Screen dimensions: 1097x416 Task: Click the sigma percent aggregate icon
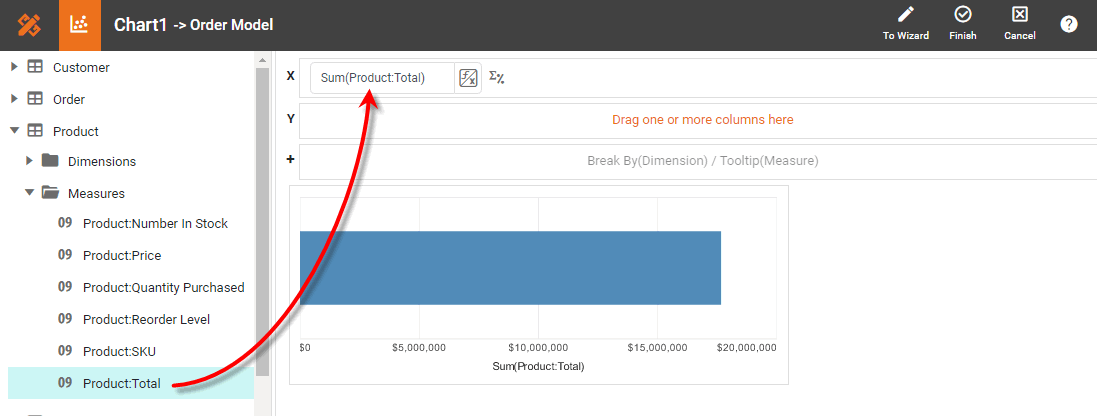coord(496,78)
